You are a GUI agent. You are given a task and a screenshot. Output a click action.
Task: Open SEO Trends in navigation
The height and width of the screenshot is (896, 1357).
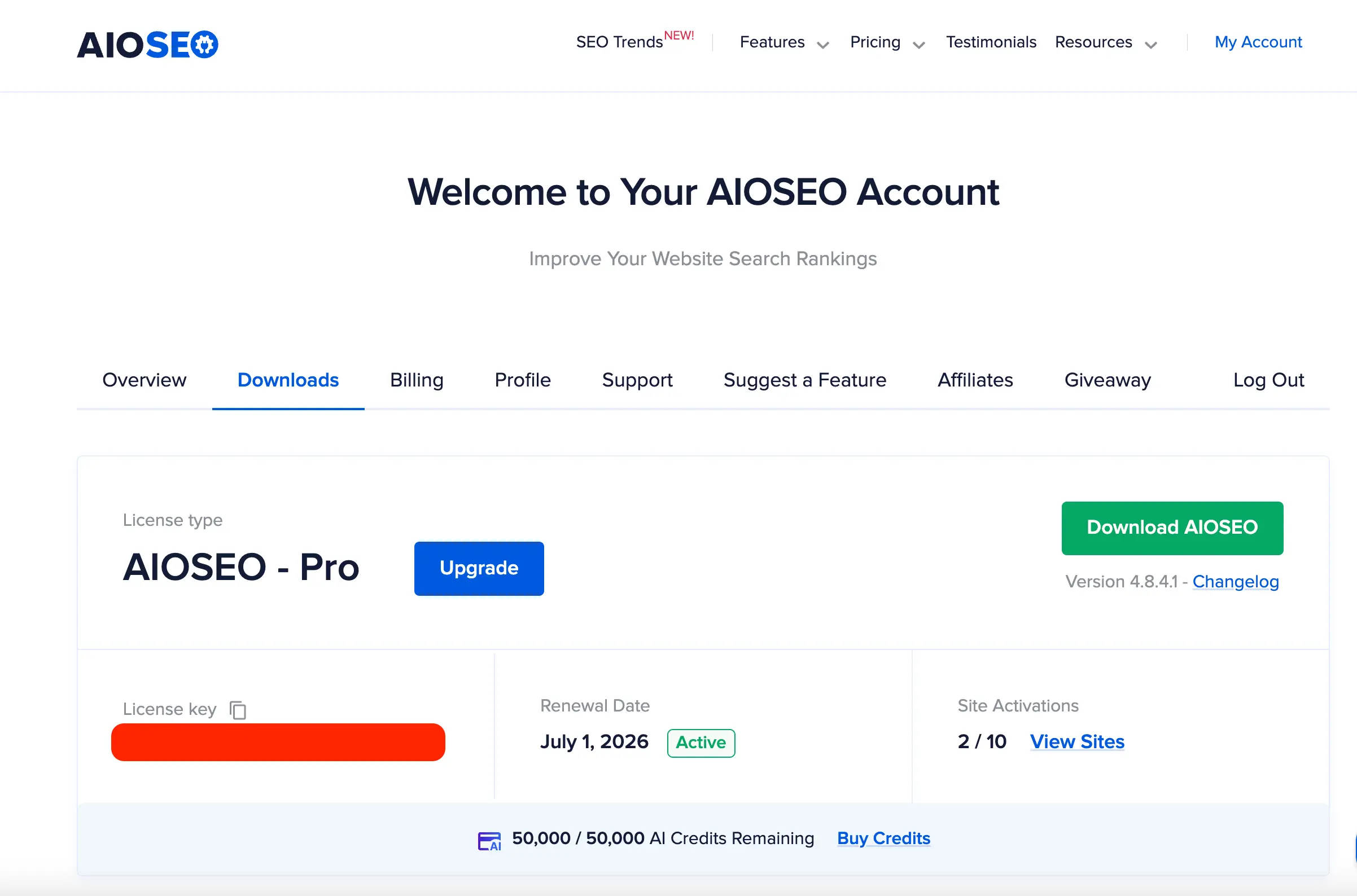pos(620,42)
